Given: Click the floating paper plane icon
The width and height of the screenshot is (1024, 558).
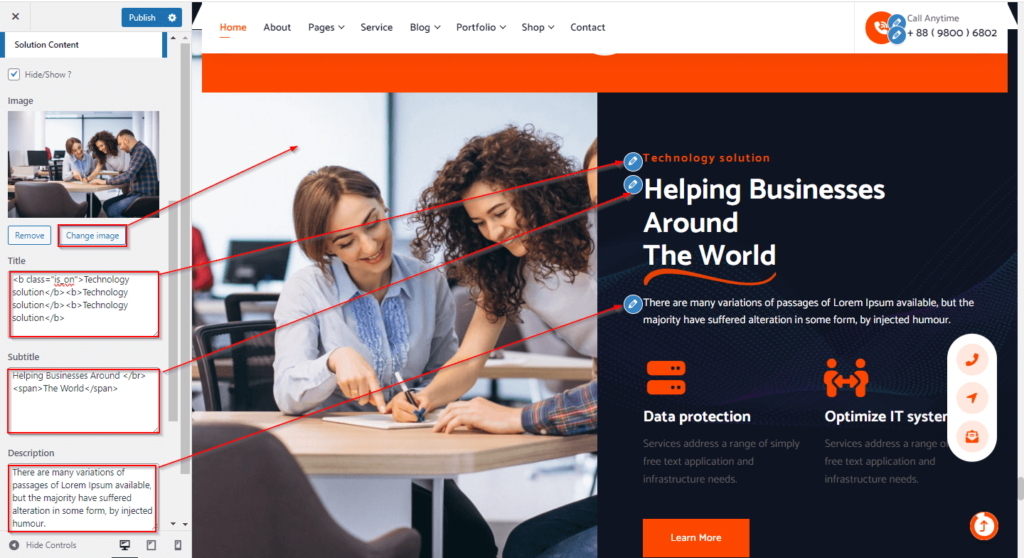Looking at the screenshot, I should coord(972,398).
